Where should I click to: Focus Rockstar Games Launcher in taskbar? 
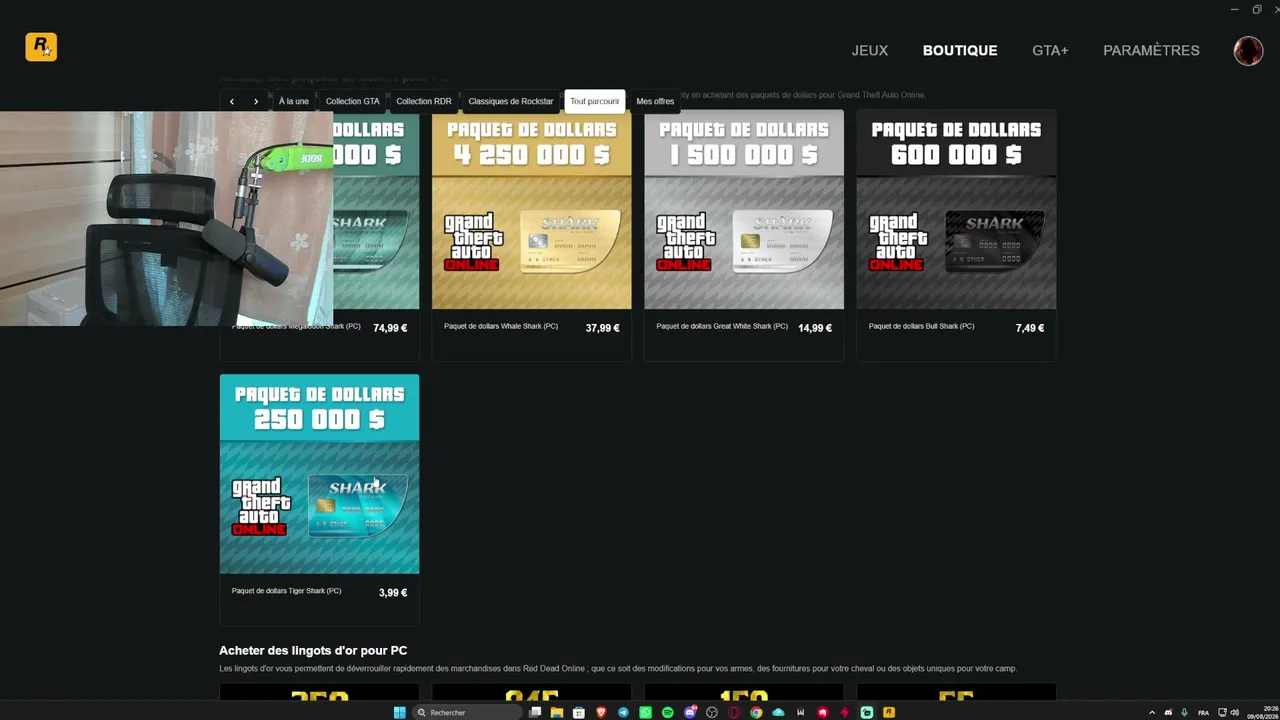coord(889,712)
